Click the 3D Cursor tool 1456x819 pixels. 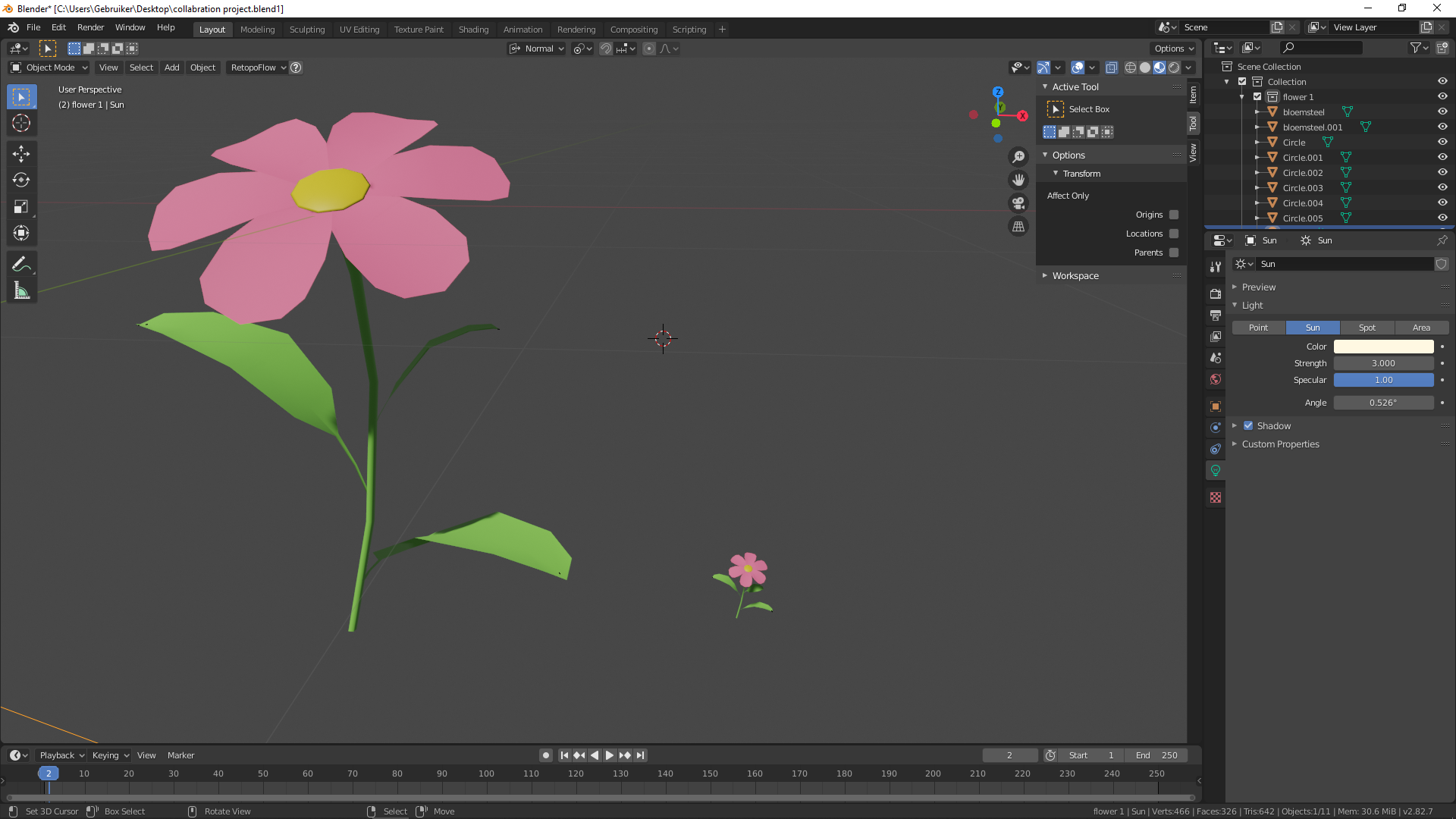(21, 124)
